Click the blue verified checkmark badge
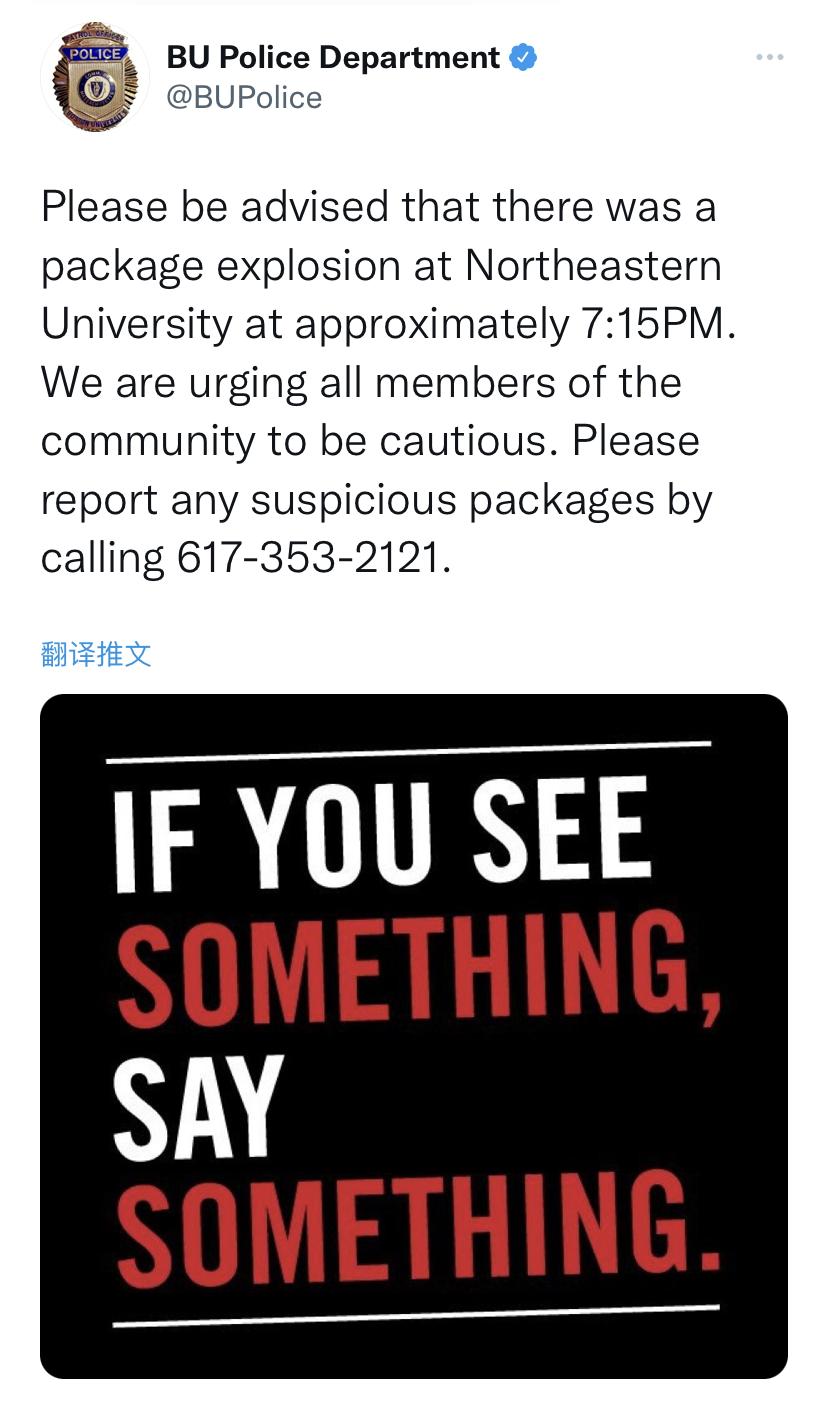The height and width of the screenshot is (1424, 828). tap(523, 58)
